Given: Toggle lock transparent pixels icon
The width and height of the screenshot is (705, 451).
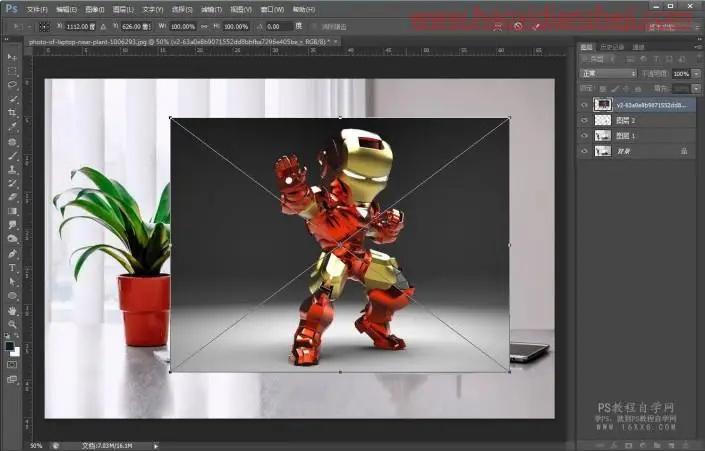Looking at the screenshot, I should point(603,89).
